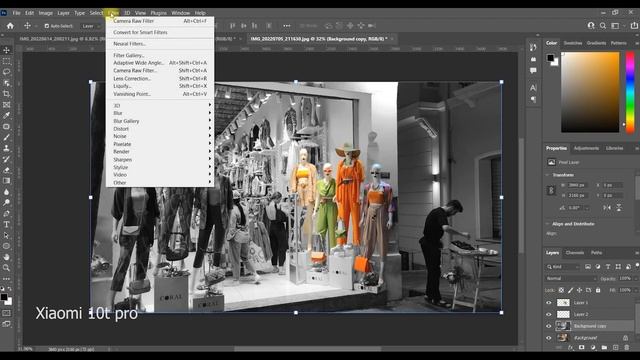Screen dimensions: 640x360
Task: Select the Zoom tool
Action: point(7,268)
